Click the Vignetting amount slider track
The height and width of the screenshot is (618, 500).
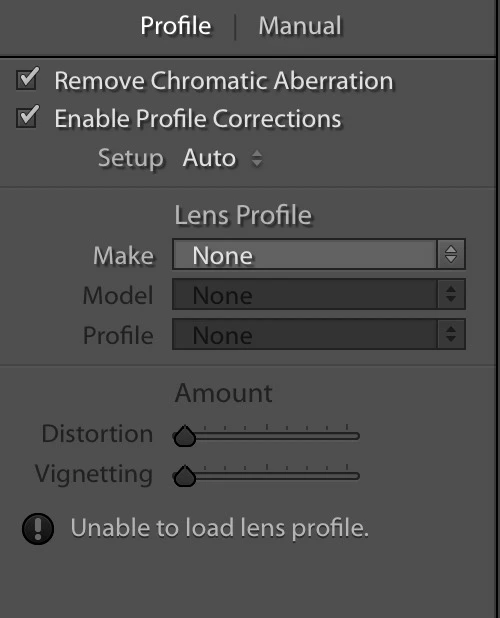[266, 476]
